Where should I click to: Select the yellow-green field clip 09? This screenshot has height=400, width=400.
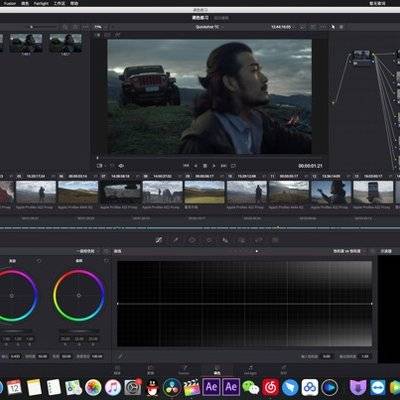(x=205, y=192)
